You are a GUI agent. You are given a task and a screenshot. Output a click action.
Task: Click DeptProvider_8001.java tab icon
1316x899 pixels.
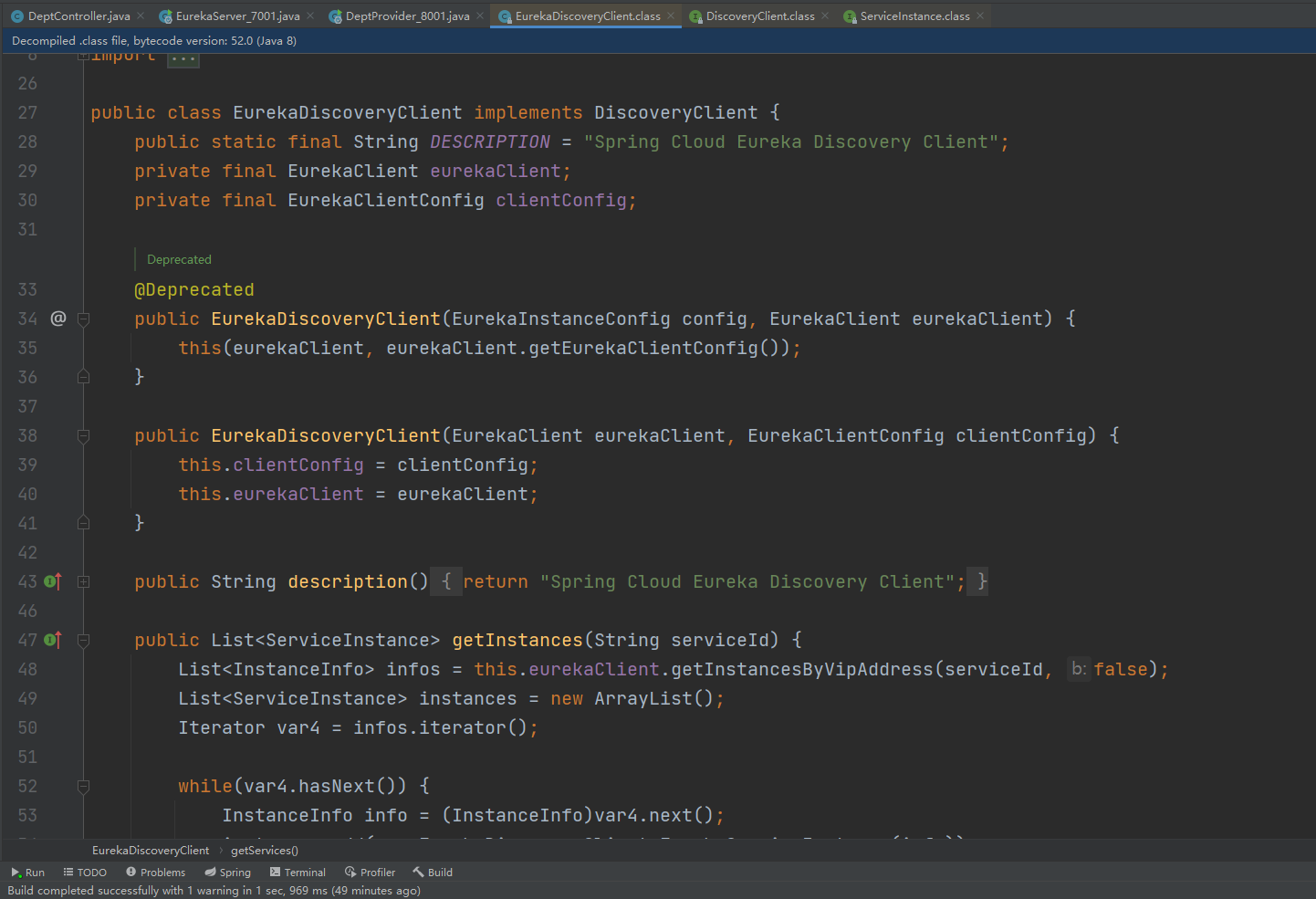point(335,16)
